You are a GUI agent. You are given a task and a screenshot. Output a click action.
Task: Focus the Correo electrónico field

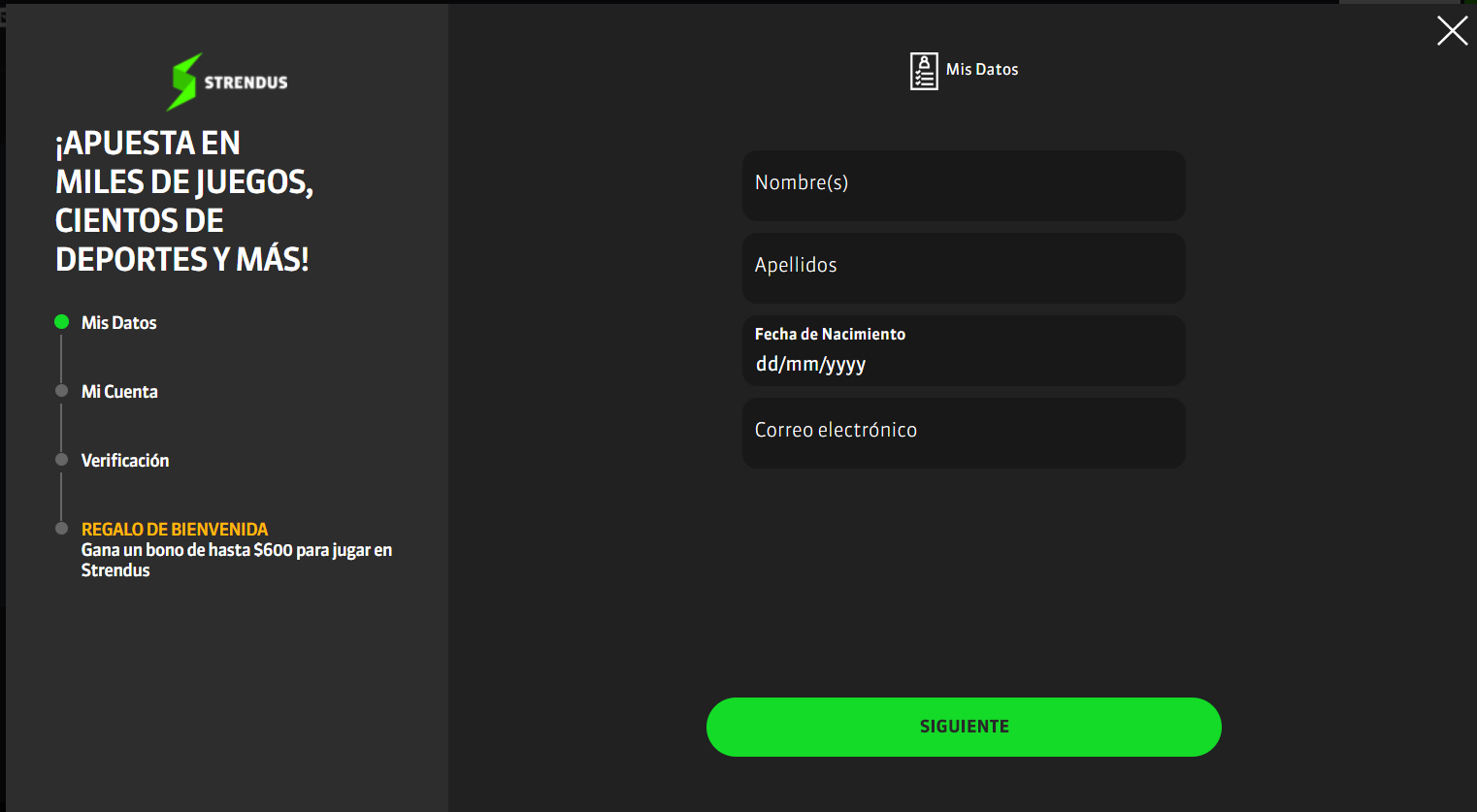click(964, 433)
